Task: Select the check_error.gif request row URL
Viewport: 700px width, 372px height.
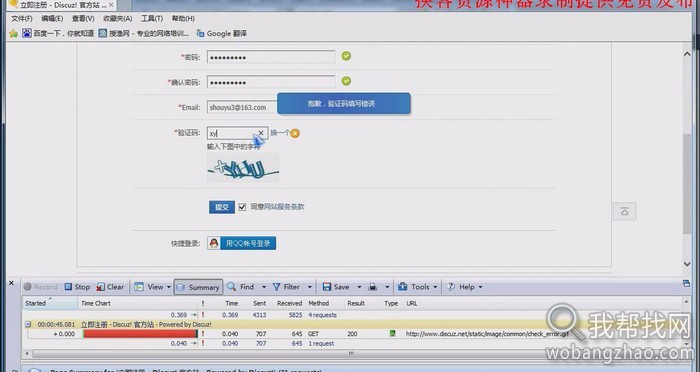Action: pyautogui.click(x=487, y=334)
